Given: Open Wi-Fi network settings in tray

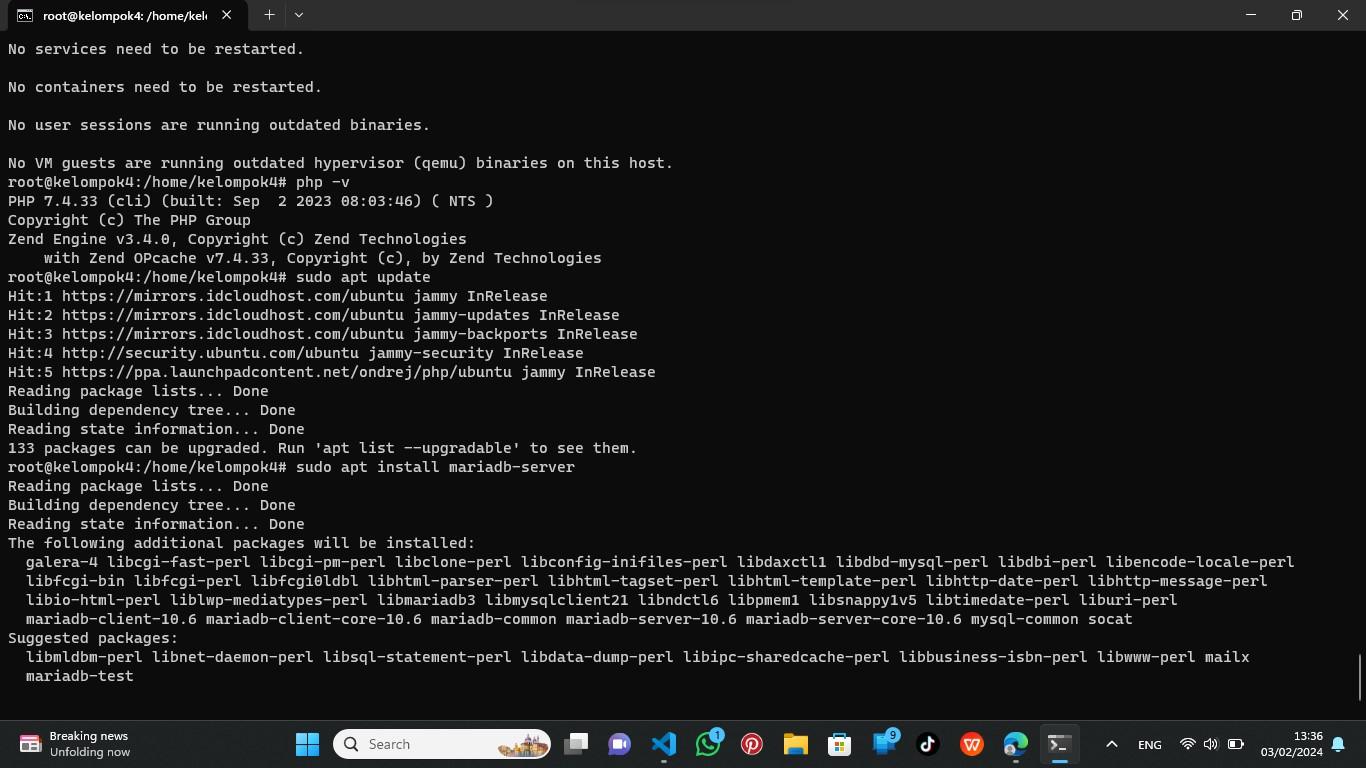Looking at the screenshot, I should (1187, 744).
